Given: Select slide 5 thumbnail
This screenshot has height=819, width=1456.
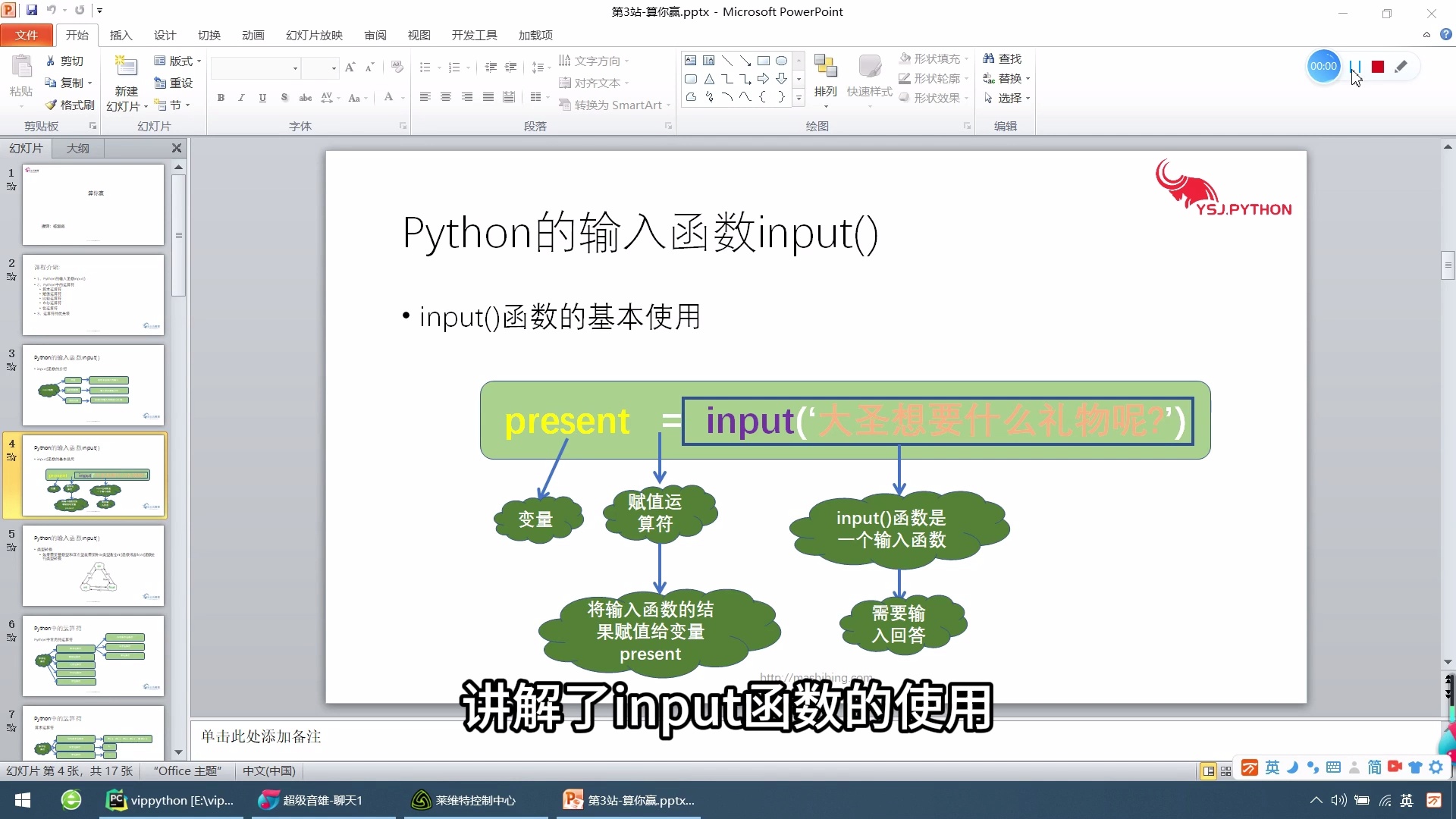Looking at the screenshot, I should coord(93,566).
